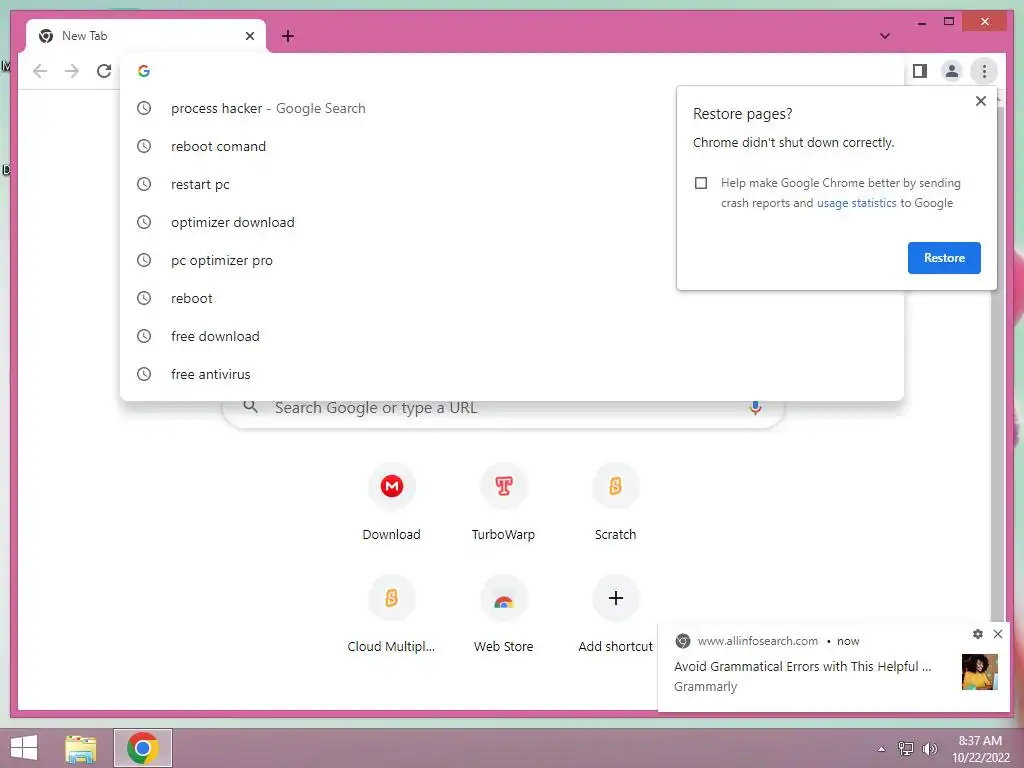Viewport: 1024px width, 768px height.
Task: Select the 'restart pc' suggestion
Action: click(x=511, y=184)
